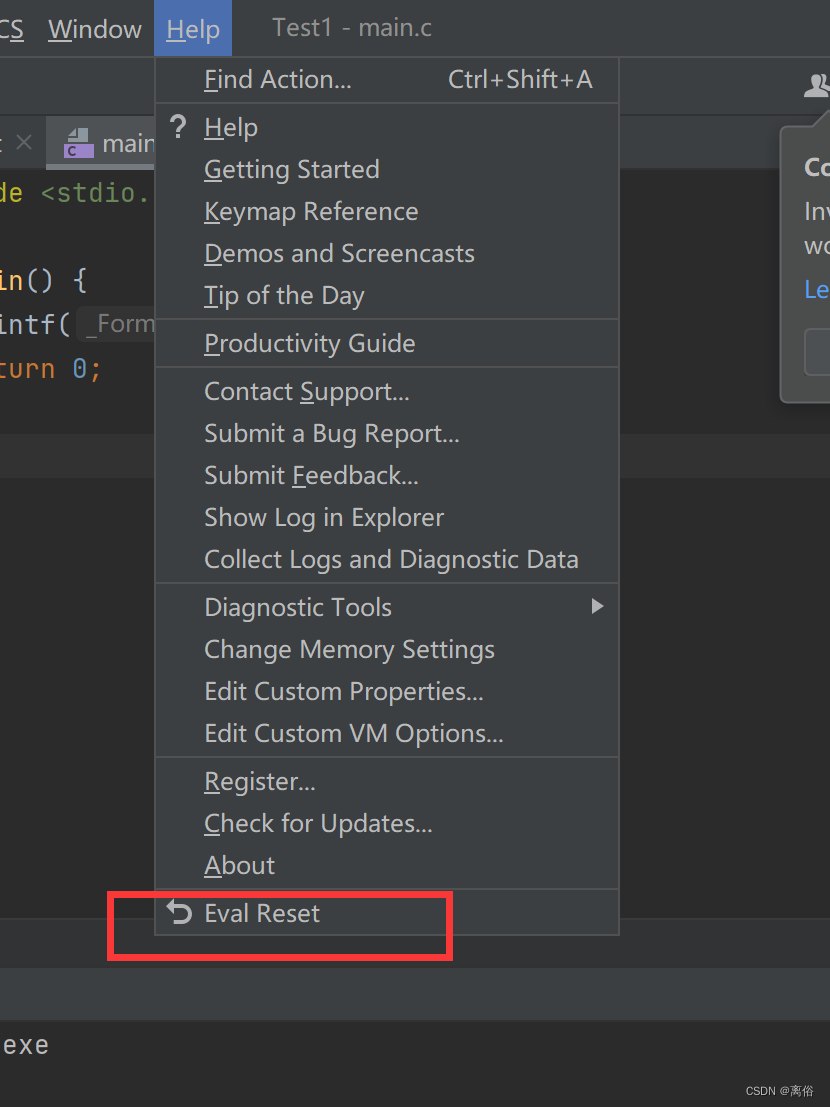Select Contact Support...
Viewport: 830px width, 1107px height.
(x=387, y=391)
